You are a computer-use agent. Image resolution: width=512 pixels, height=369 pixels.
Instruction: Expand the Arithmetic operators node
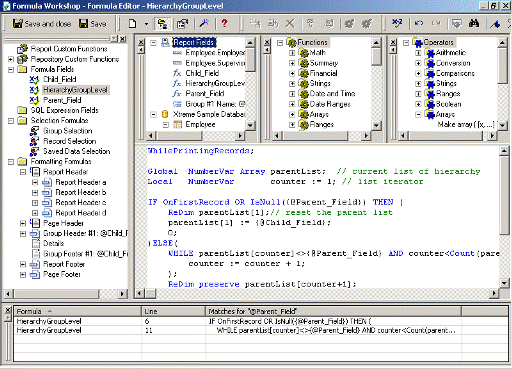click(418, 53)
